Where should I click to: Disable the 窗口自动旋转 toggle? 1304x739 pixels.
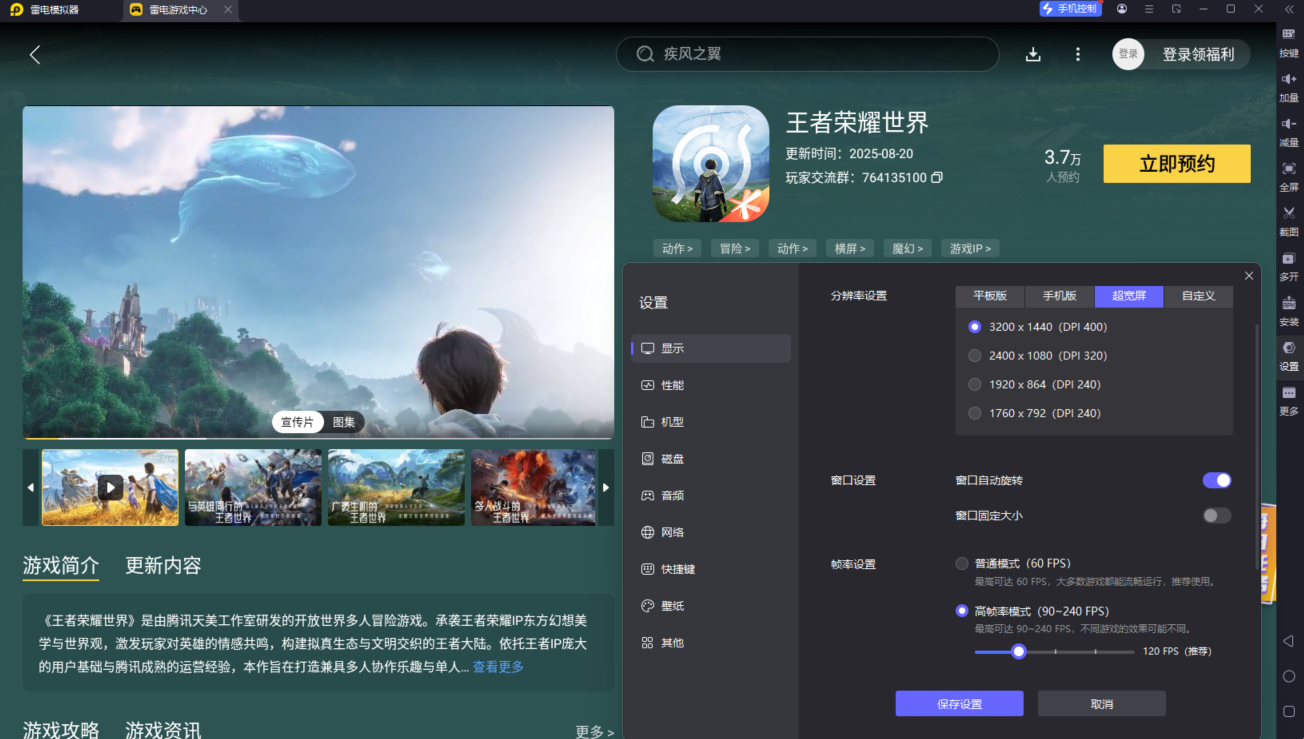1216,480
